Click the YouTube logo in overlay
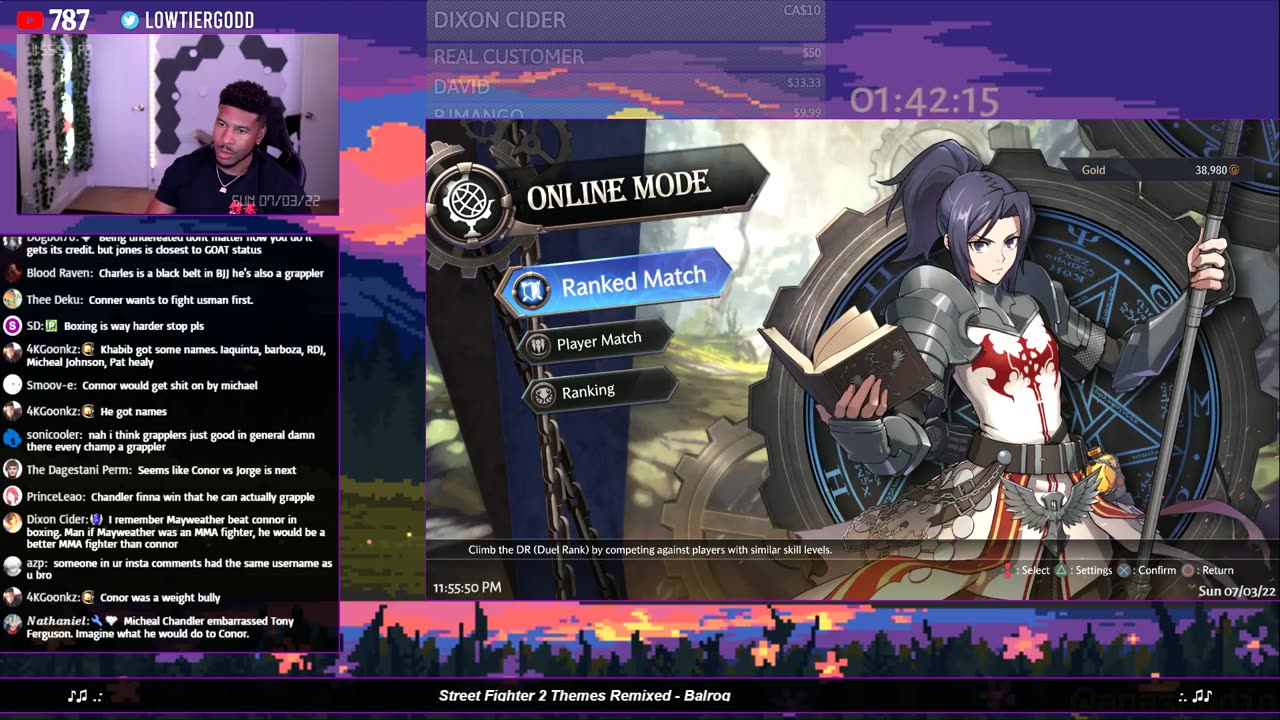The image size is (1280, 720). pos(30,20)
